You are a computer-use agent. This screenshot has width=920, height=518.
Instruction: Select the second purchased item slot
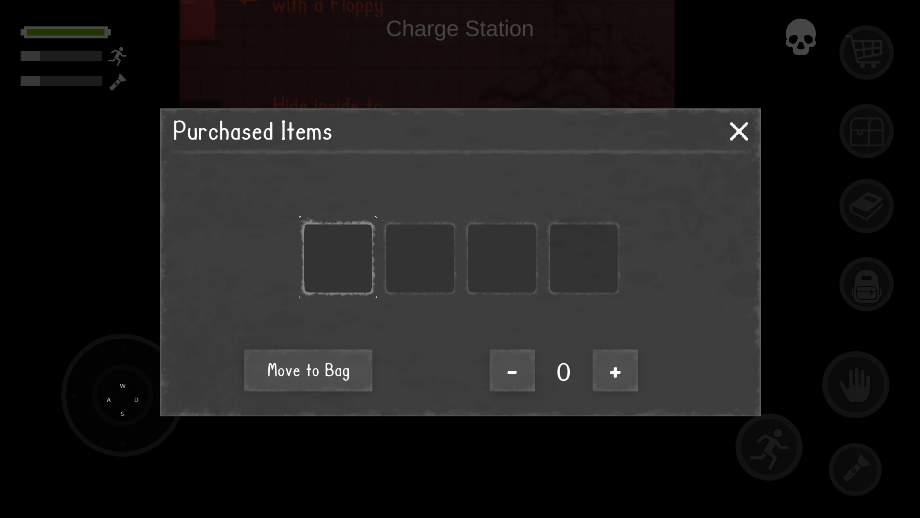(420, 258)
